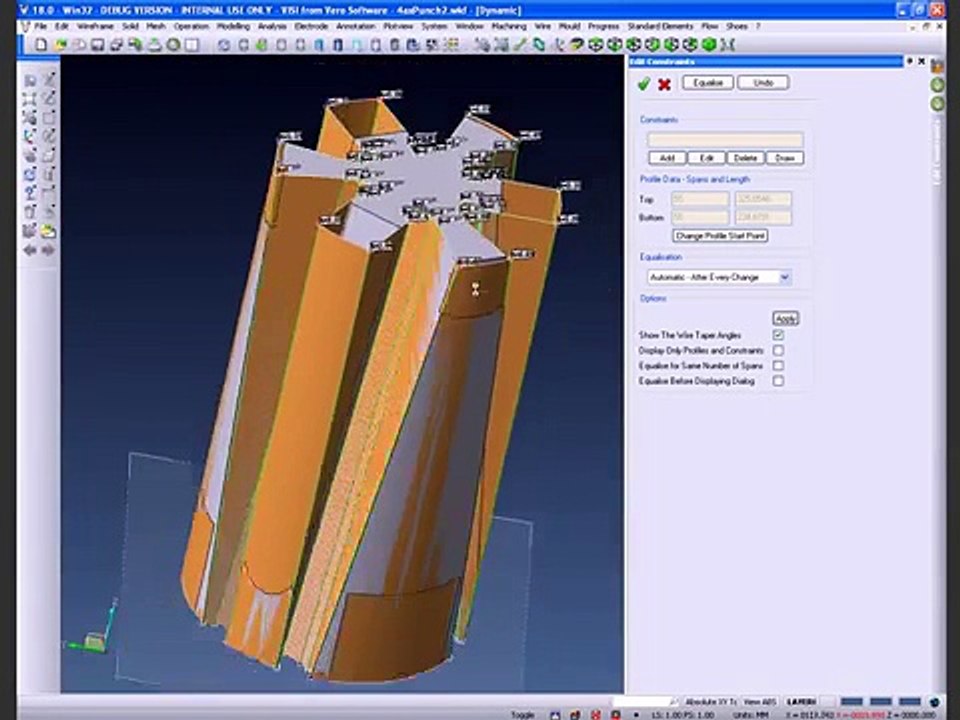The height and width of the screenshot is (720, 960).
Task: Open the Machining menu
Action: tap(509, 26)
